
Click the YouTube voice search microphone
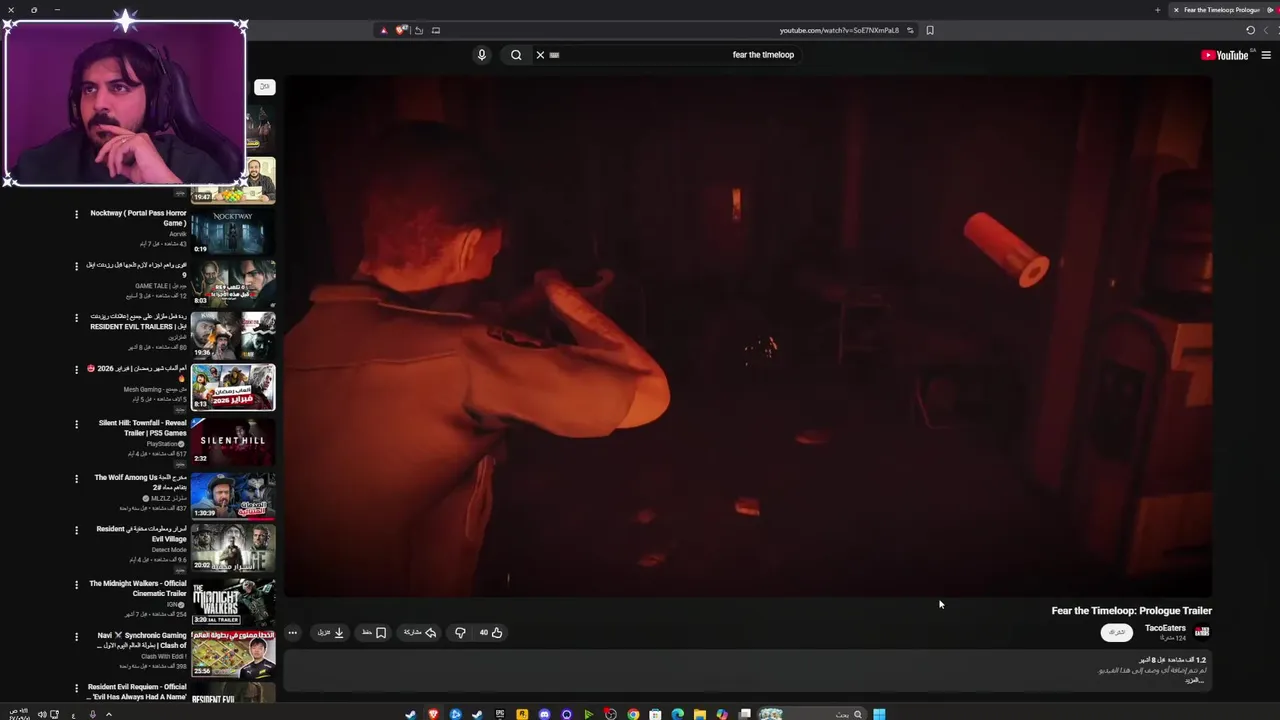coord(481,55)
